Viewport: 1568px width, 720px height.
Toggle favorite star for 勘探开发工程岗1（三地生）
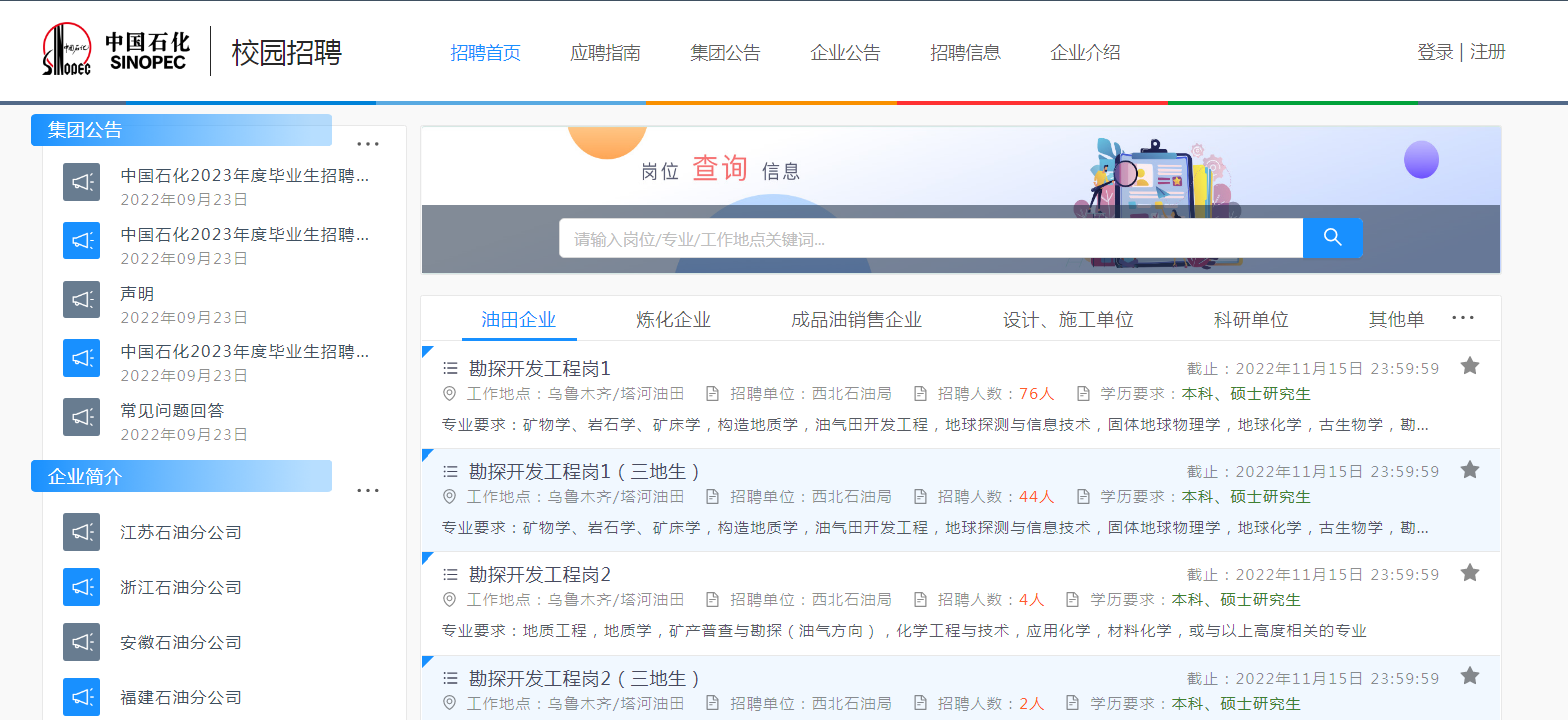[x=1469, y=469]
